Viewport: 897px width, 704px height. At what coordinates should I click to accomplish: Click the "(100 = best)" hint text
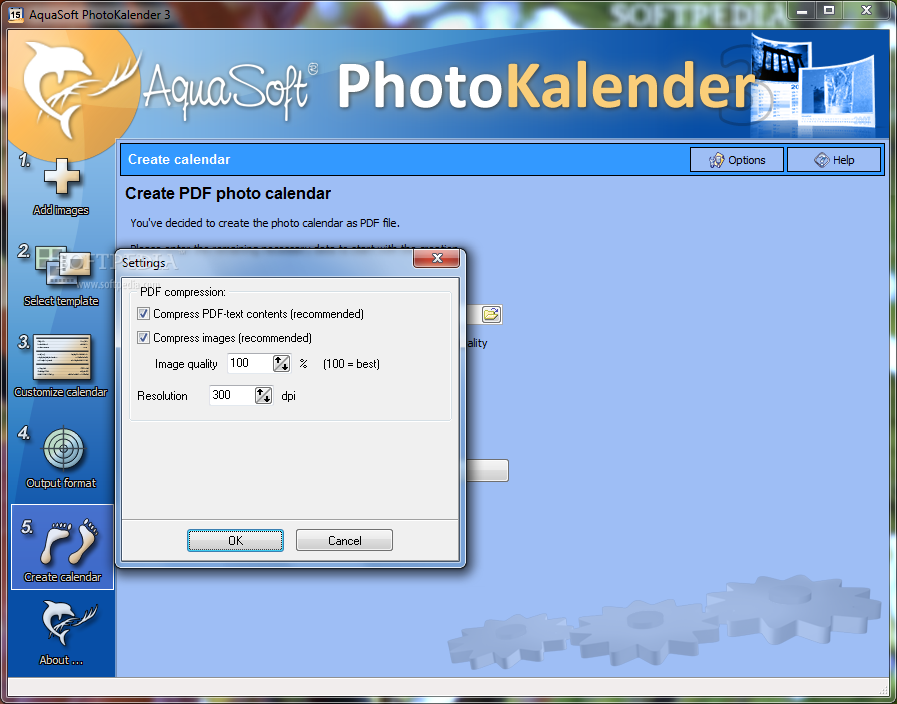coord(351,364)
